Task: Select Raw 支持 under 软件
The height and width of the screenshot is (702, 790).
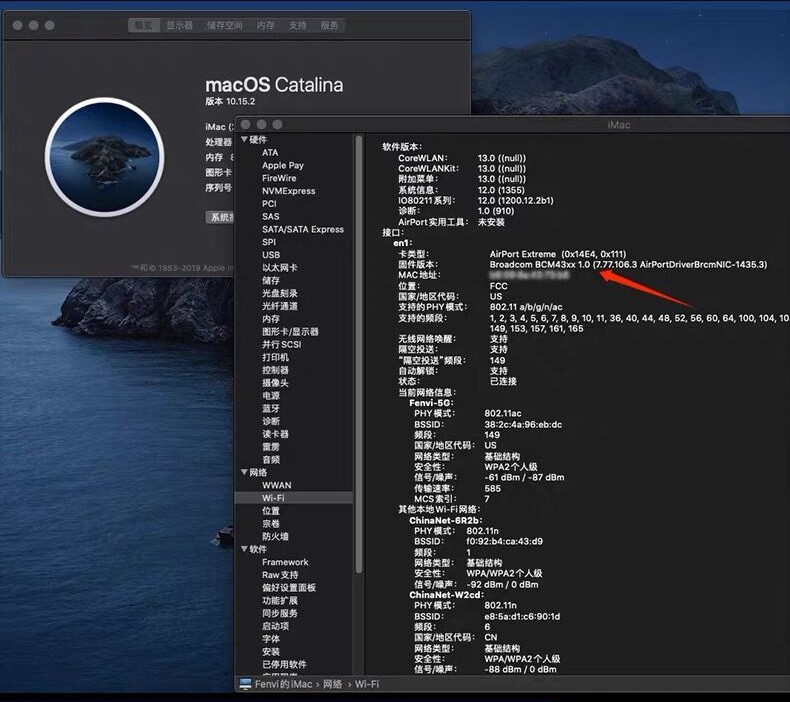Action: pos(280,575)
